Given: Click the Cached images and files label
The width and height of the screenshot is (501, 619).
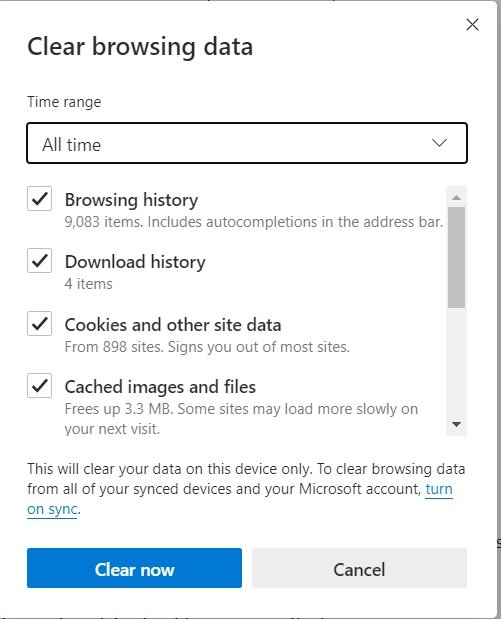Looking at the screenshot, I should 160,387.
